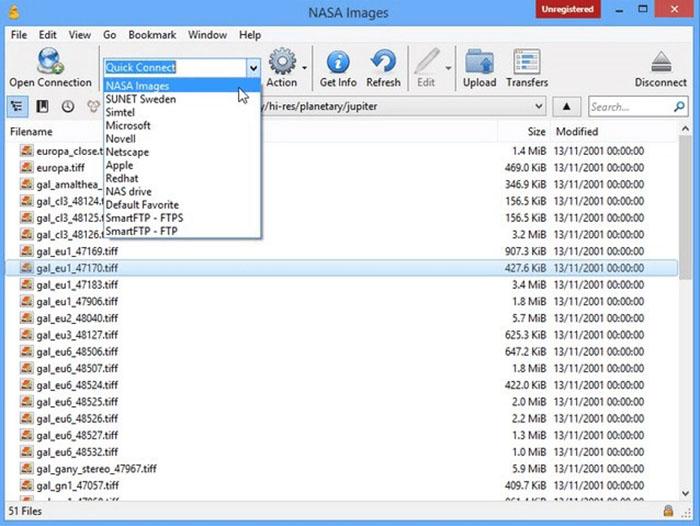Select the file gal_eu6_48532.tiff
Viewport: 700px width, 526px height.
(342, 452)
